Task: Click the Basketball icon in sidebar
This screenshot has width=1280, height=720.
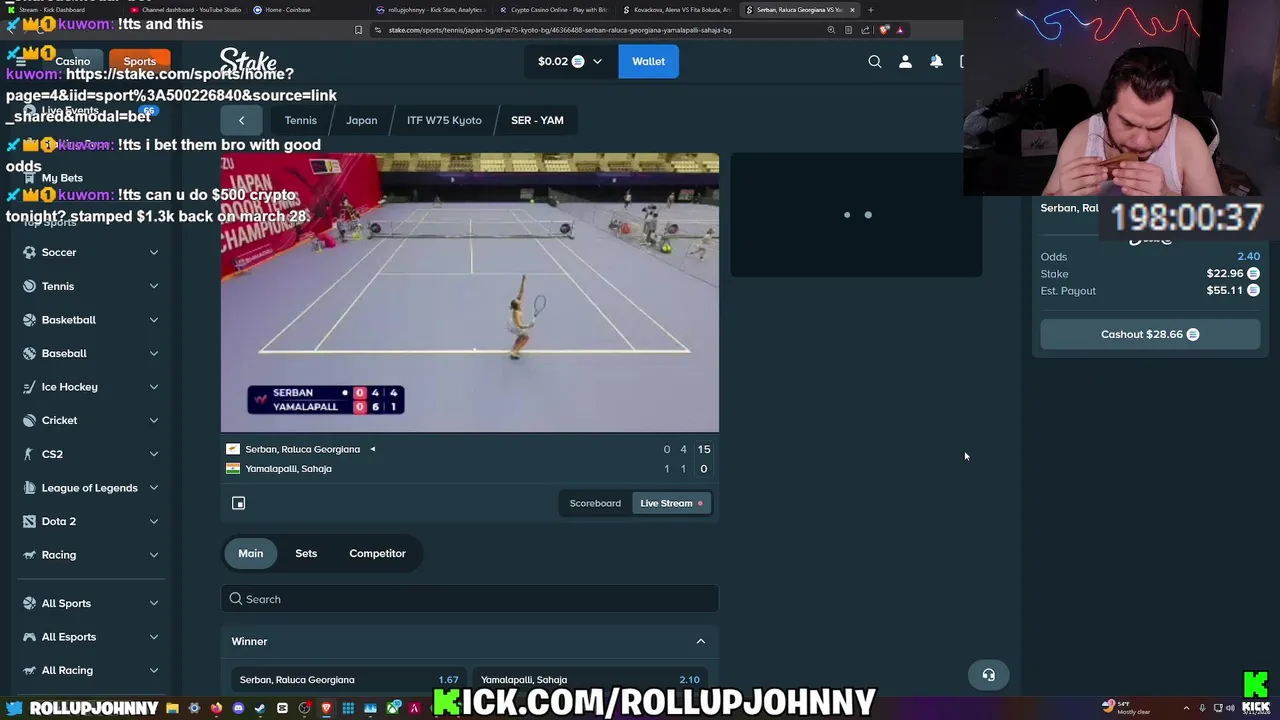Action: [x=30, y=319]
